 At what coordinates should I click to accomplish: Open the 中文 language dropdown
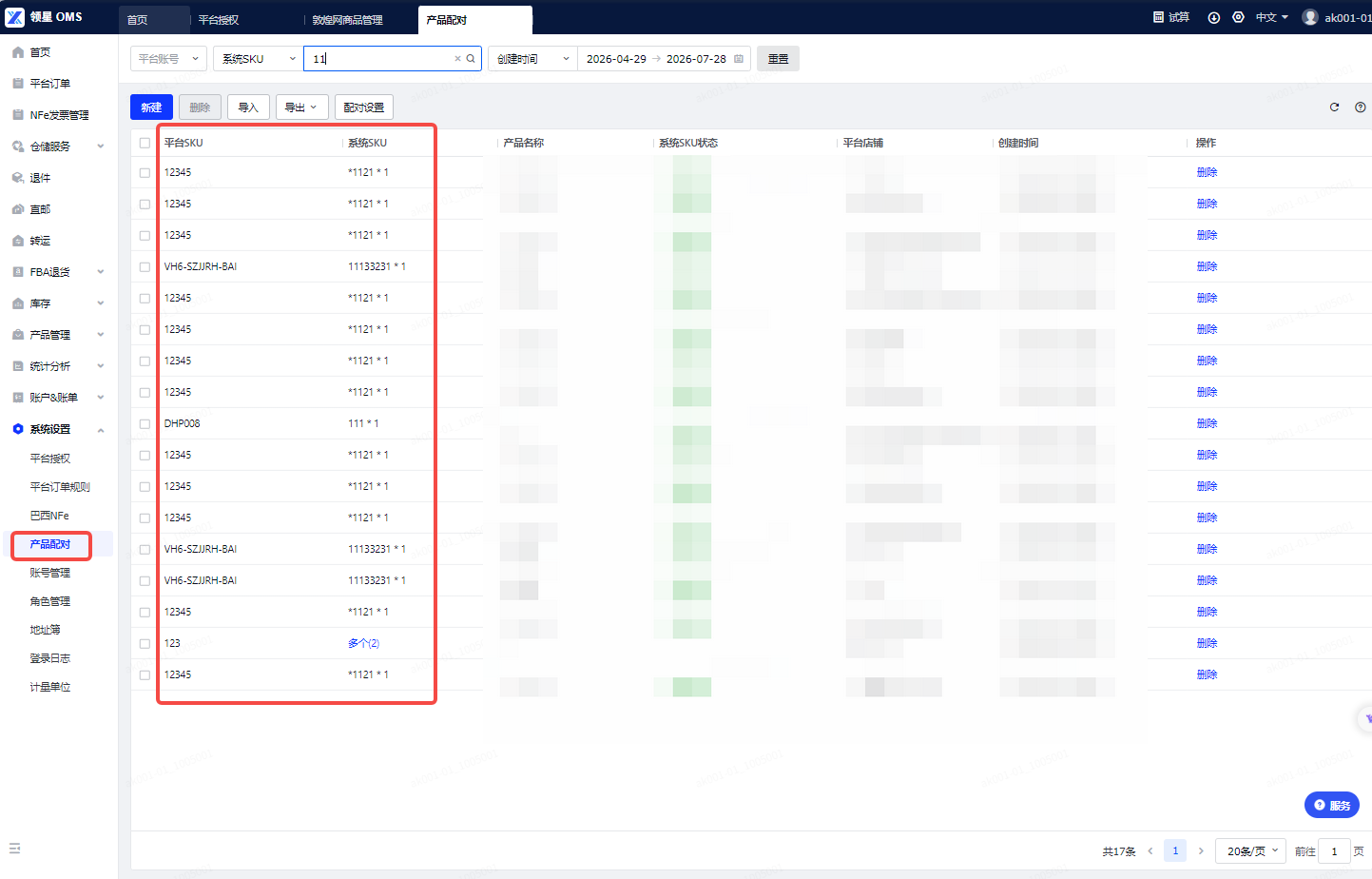[1271, 17]
